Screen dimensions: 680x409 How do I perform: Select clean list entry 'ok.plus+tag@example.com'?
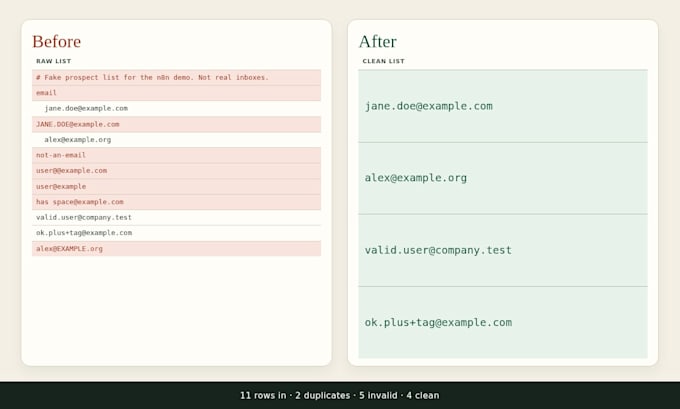pos(503,322)
